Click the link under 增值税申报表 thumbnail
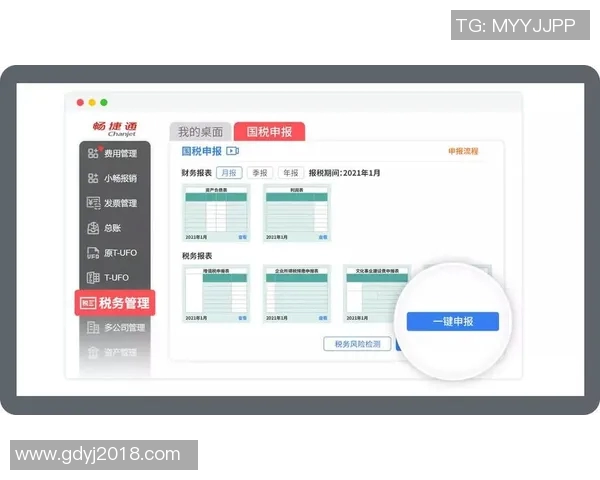 pyautogui.click(x=243, y=318)
